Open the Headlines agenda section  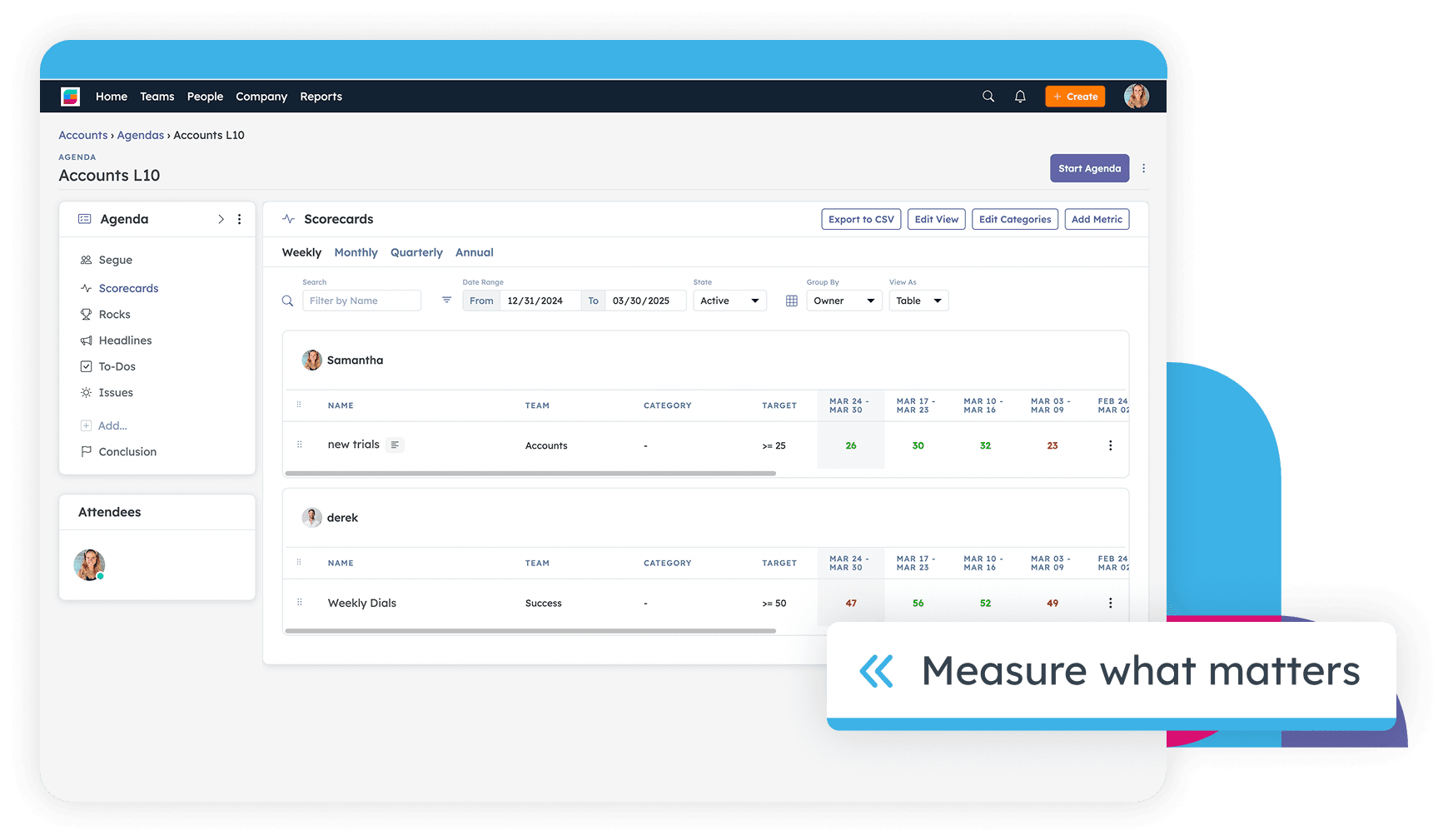pyautogui.click(x=125, y=340)
